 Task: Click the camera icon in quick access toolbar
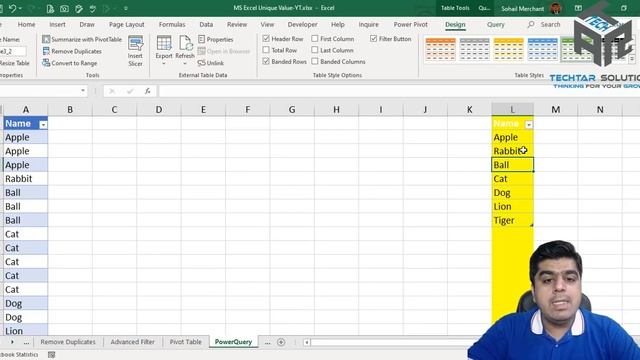[x=64, y=9]
